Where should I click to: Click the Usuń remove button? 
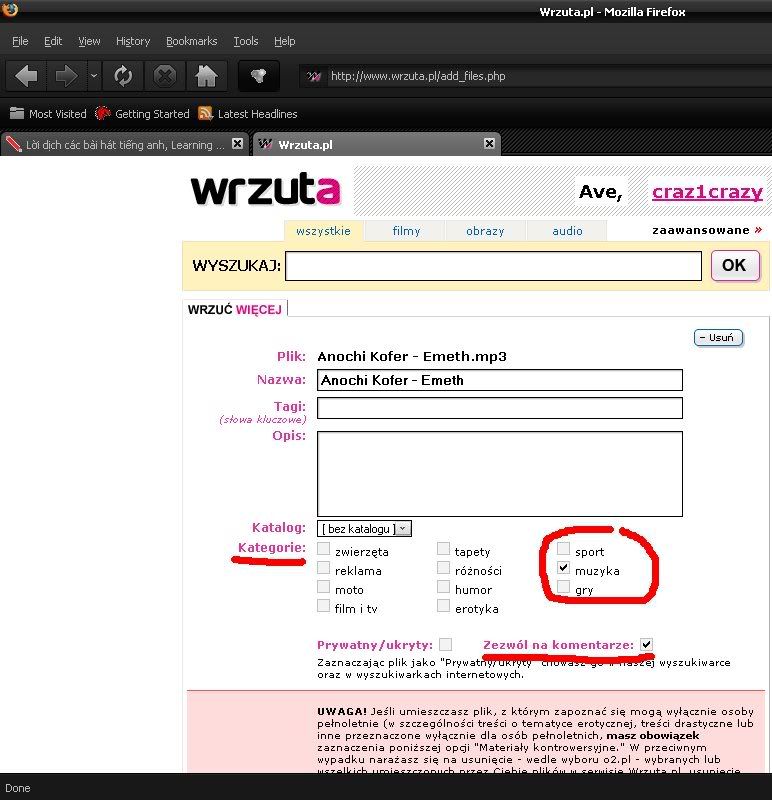point(718,338)
